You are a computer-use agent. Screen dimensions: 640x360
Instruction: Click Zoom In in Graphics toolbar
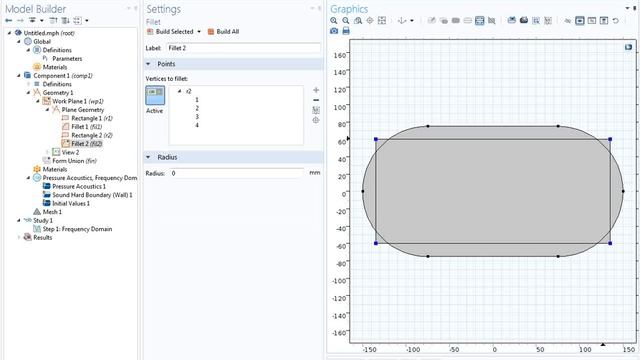click(334, 20)
